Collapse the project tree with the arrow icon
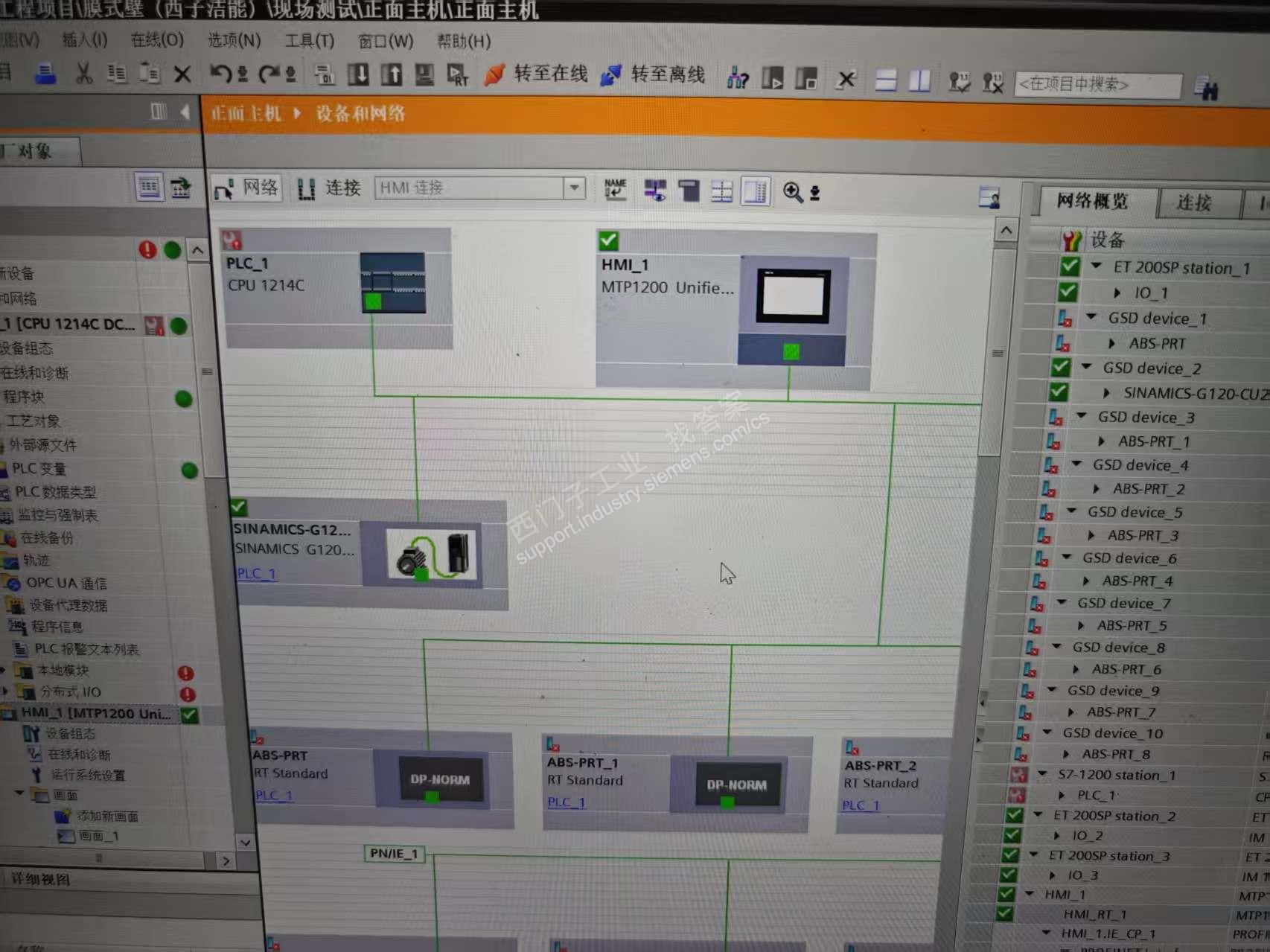Viewport: 1270px width, 952px height. click(x=185, y=112)
